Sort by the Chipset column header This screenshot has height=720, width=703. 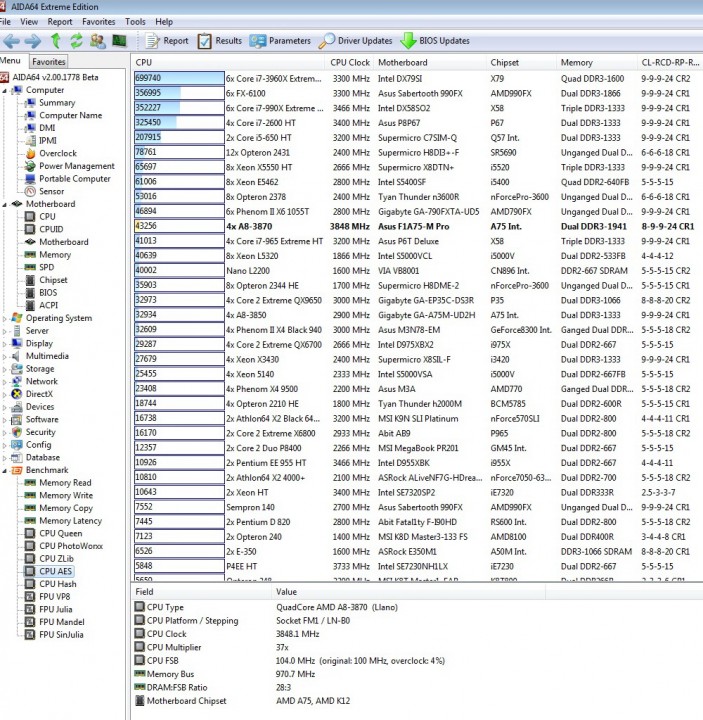[521, 62]
